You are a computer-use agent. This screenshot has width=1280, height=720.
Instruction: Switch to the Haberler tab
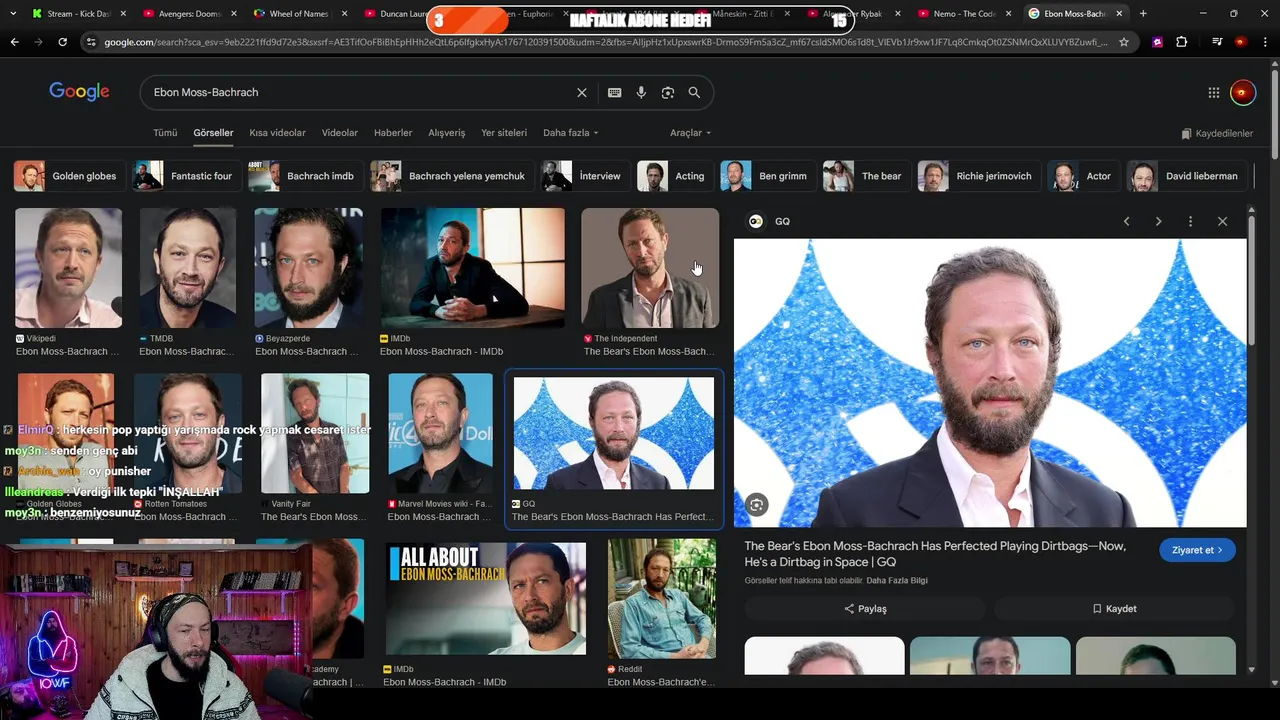(393, 133)
